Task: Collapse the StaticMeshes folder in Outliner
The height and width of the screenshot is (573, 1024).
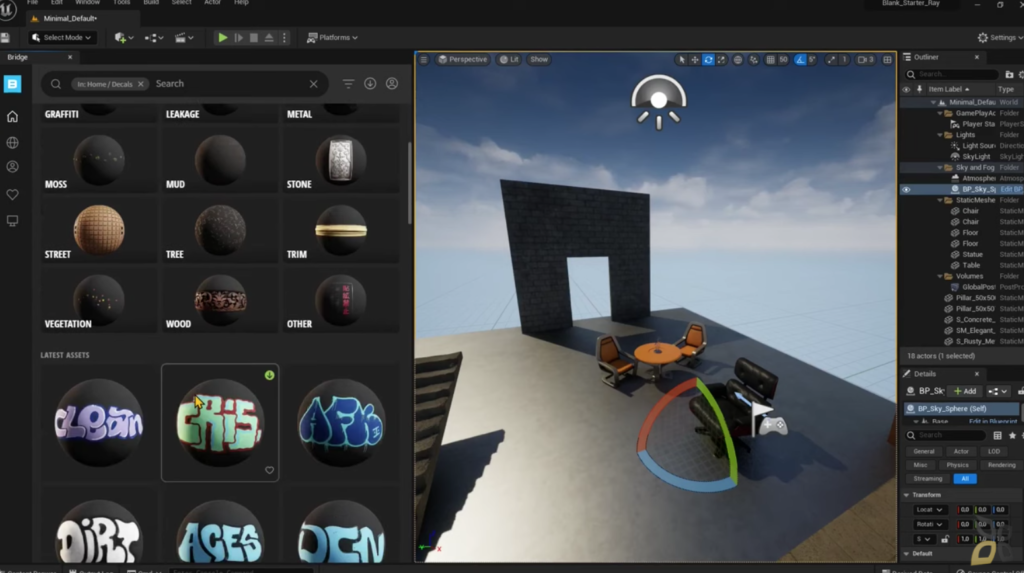Action: click(940, 201)
